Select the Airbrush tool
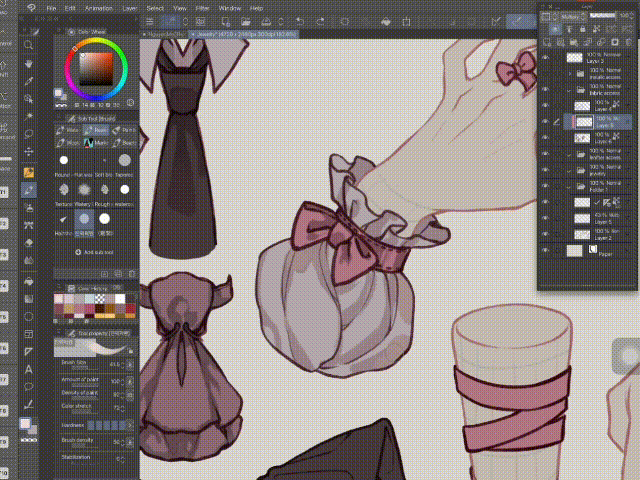This screenshot has height=480, width=640. pos(28,207)
